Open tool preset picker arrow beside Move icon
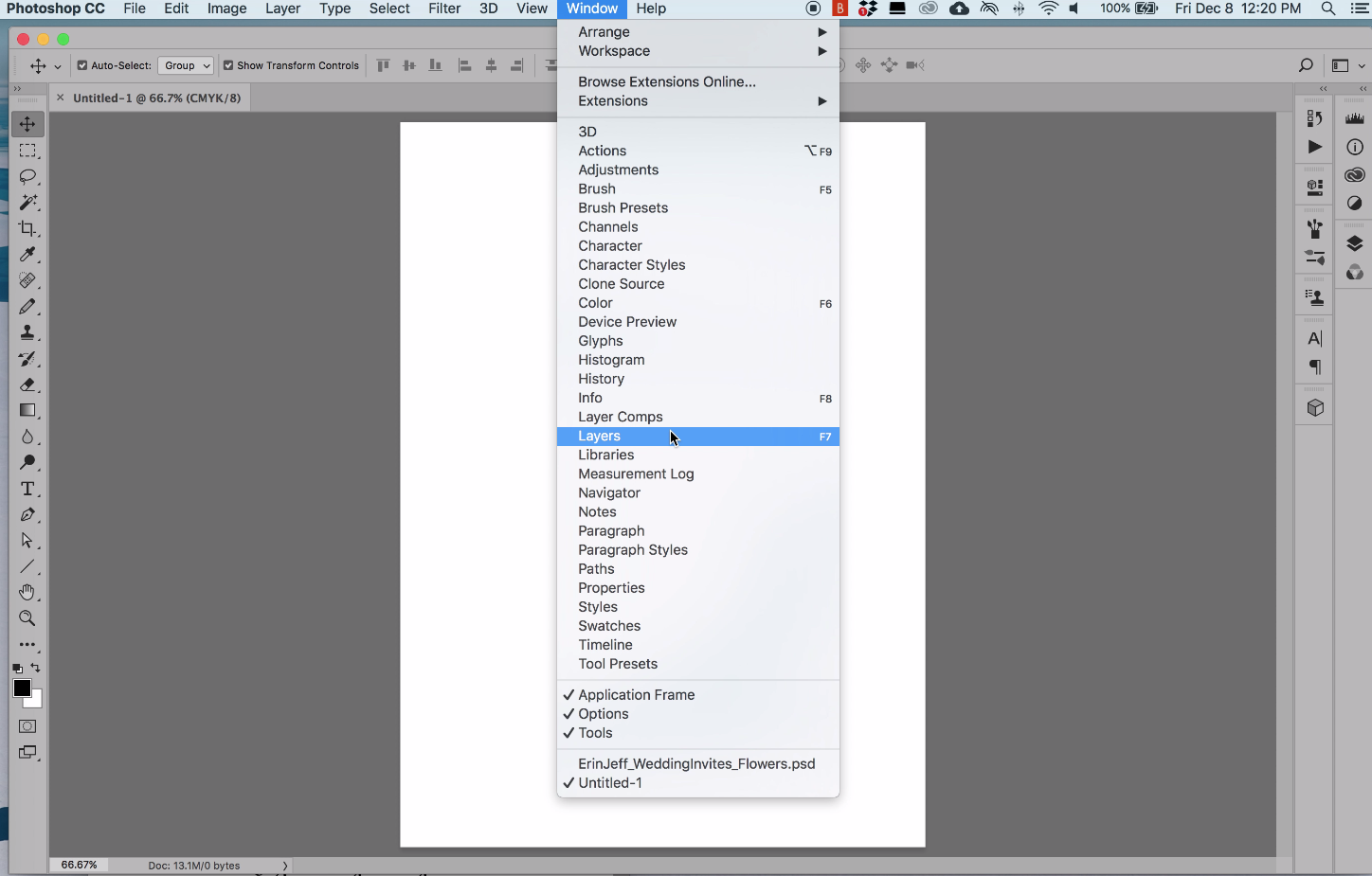 coord(58,66)
